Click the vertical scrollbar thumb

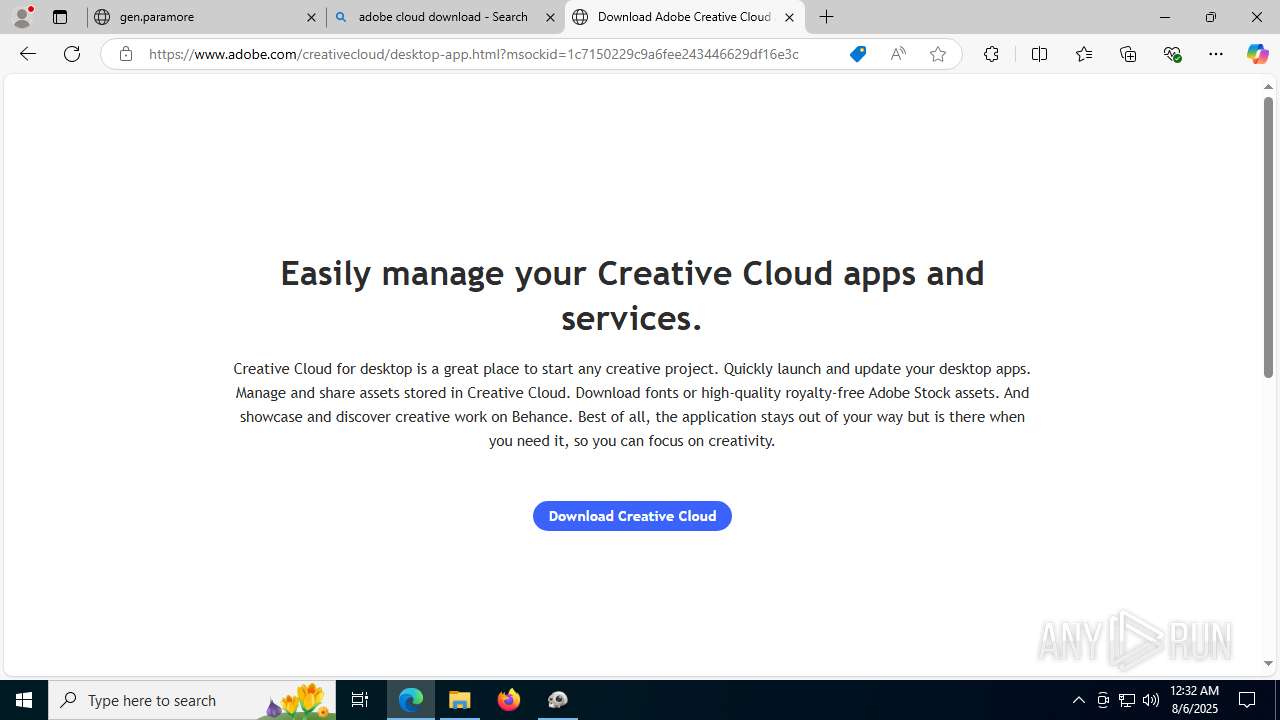click(x=1268, y=238)
